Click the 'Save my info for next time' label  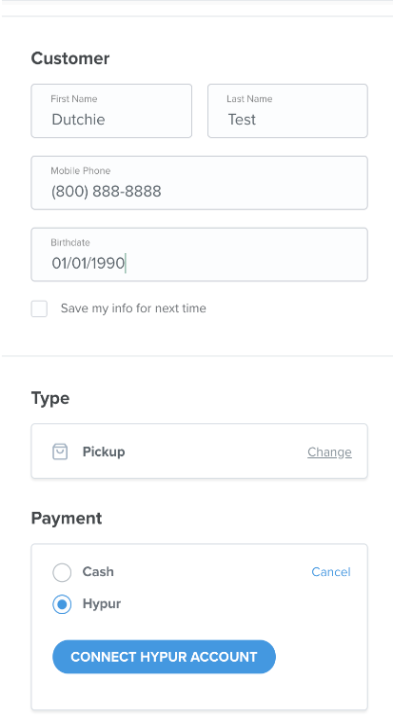[x=133, y=308]
